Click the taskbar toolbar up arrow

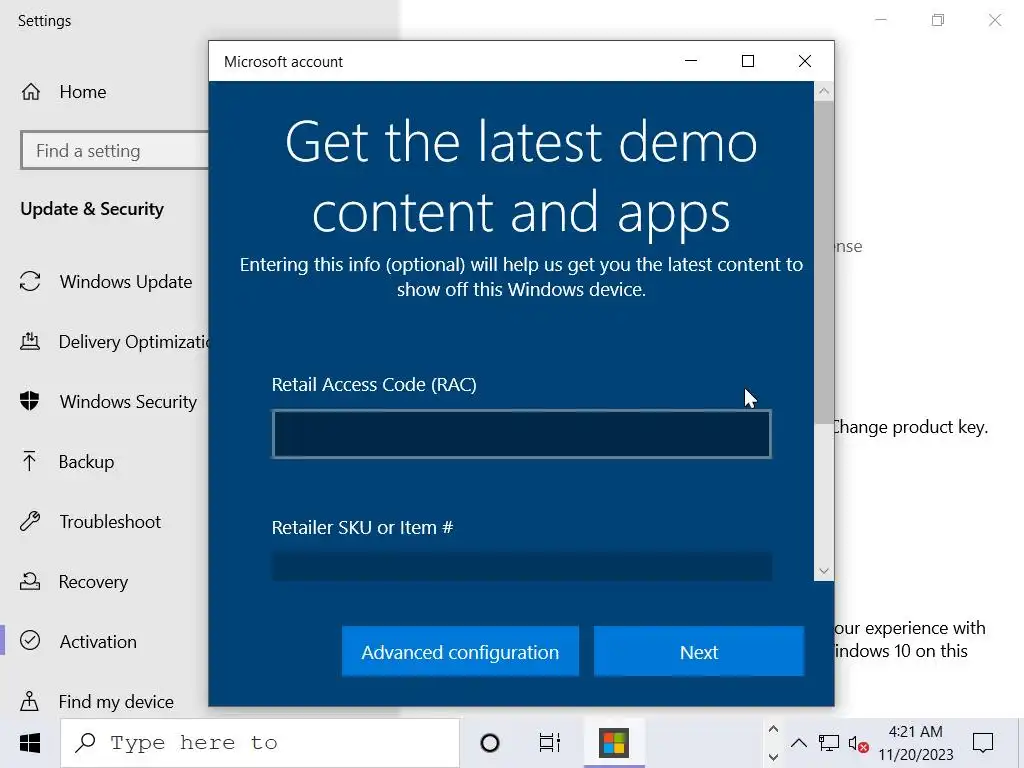(x=773, y=729)
